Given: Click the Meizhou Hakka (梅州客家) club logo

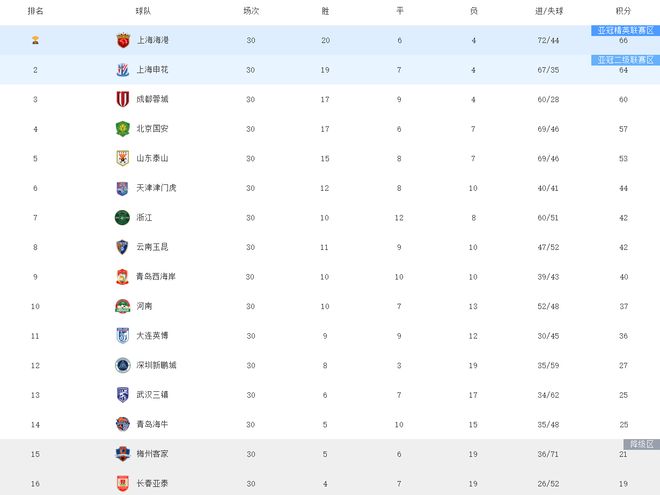Looking at the screenshot, I should click(x=122, y=454).
